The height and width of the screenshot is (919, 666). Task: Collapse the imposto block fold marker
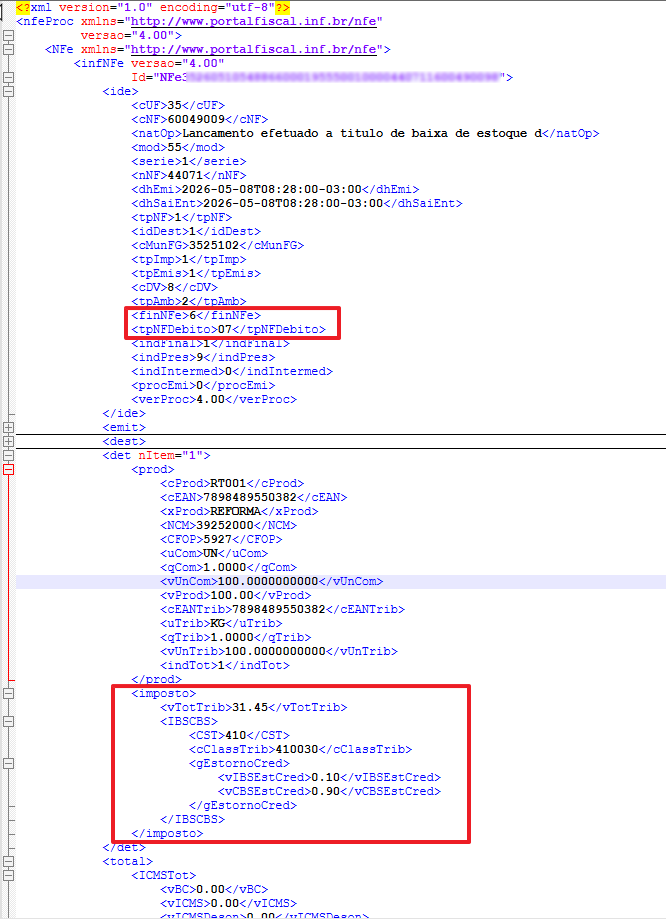8,693
